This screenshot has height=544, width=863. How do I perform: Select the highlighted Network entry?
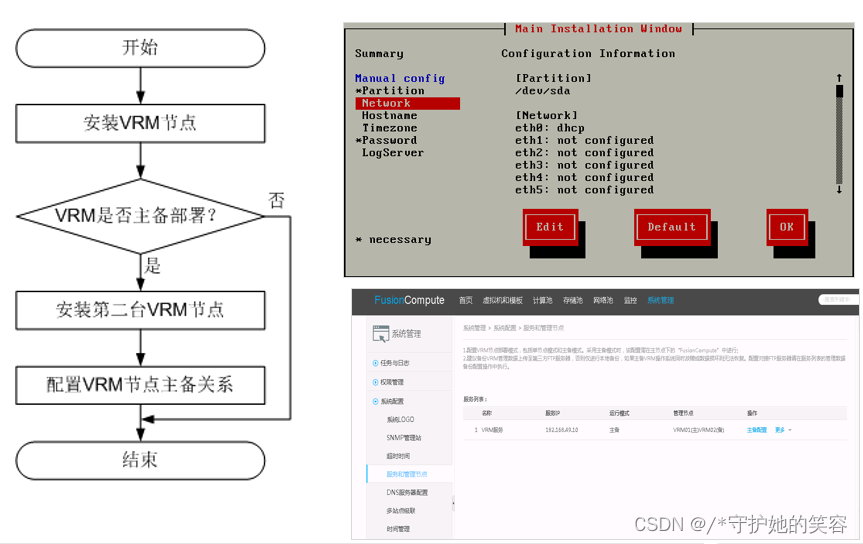pos(407,104)
